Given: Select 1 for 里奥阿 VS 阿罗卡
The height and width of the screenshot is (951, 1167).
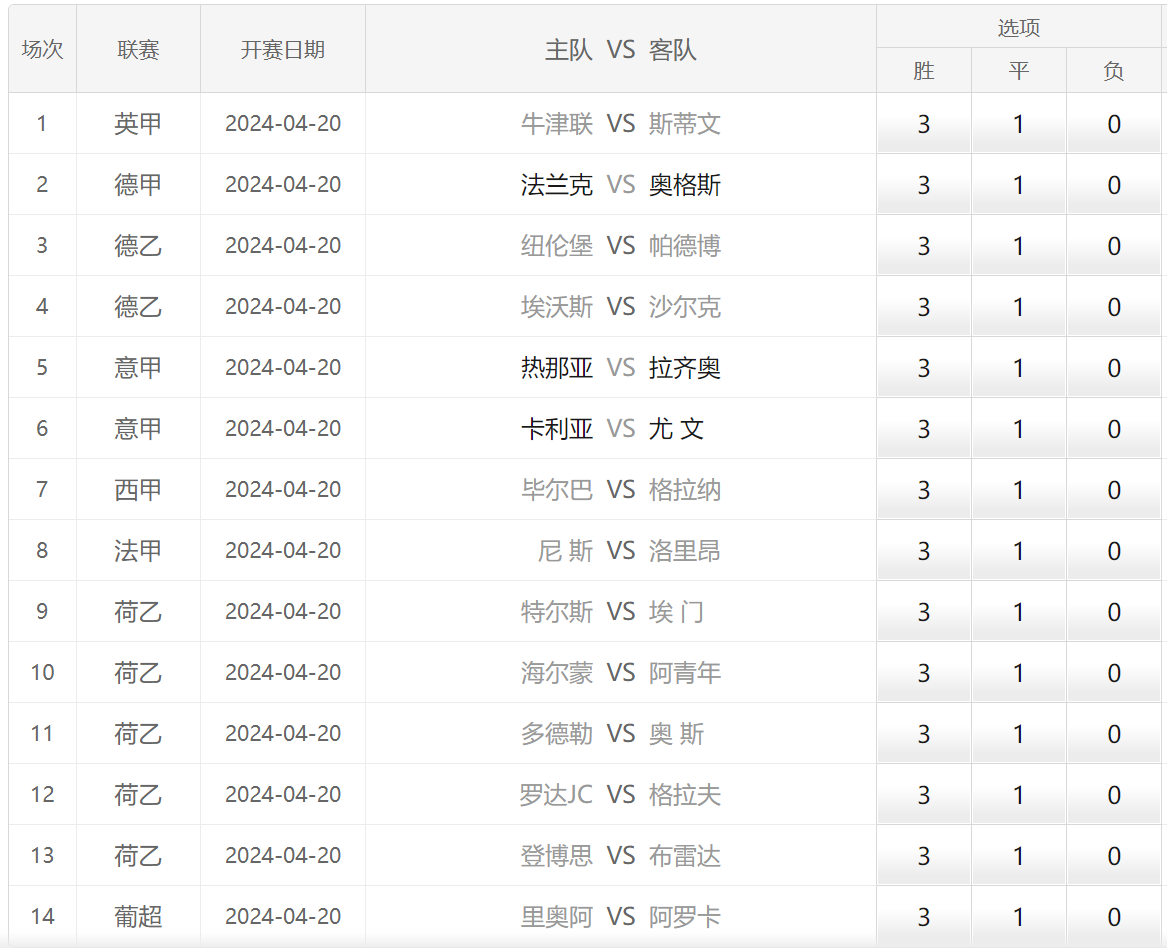Looking at the screenshot, I should click(x=1019, y=917).
